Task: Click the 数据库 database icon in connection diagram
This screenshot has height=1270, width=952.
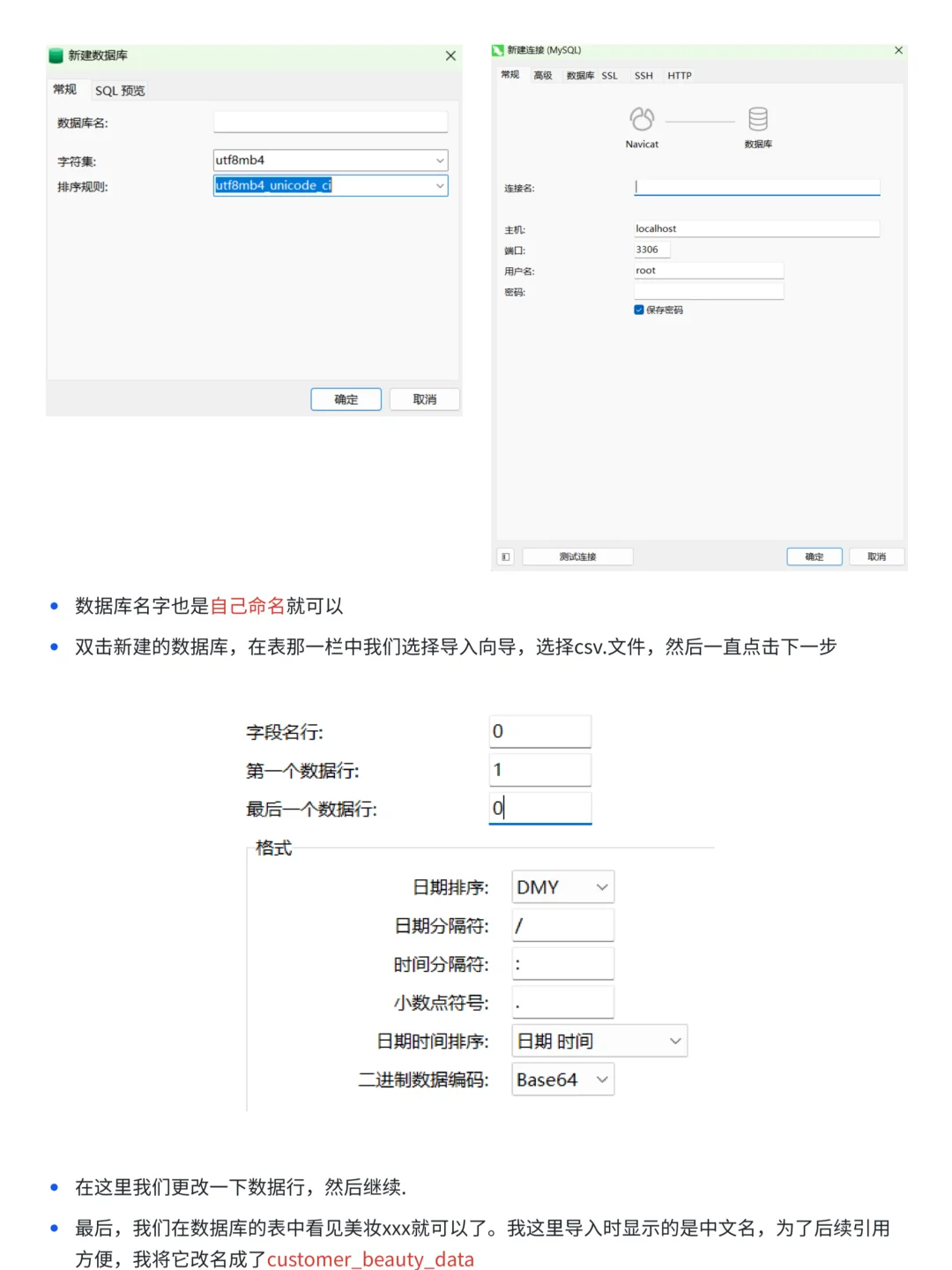Action: click(758, 117)
